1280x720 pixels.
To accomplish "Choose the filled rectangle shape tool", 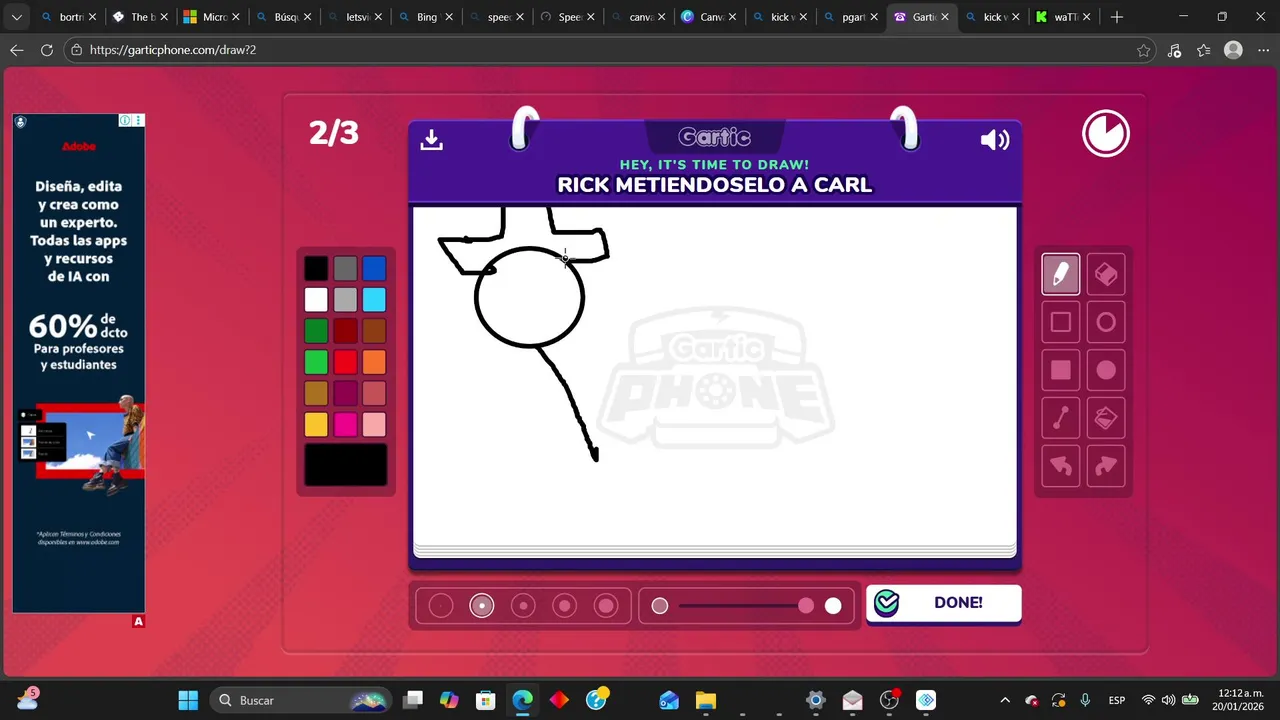I will click(x=1061, y=370).
